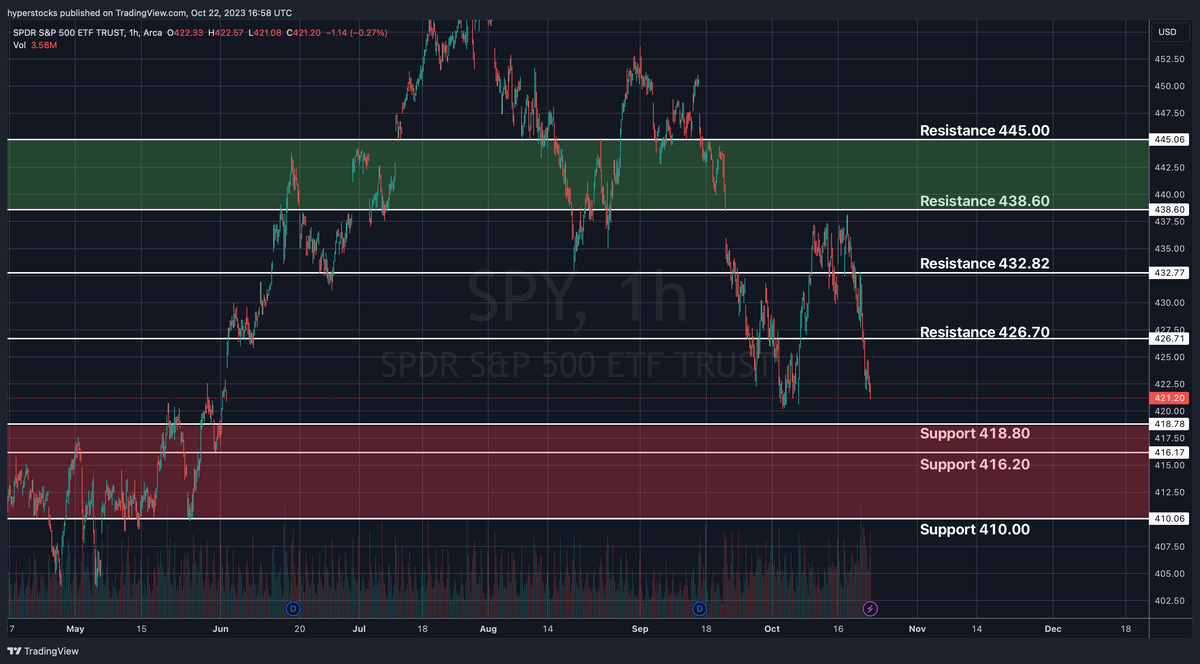Click the Jul label on time axis
1200x664 pixels.
[x=359, y=629]
